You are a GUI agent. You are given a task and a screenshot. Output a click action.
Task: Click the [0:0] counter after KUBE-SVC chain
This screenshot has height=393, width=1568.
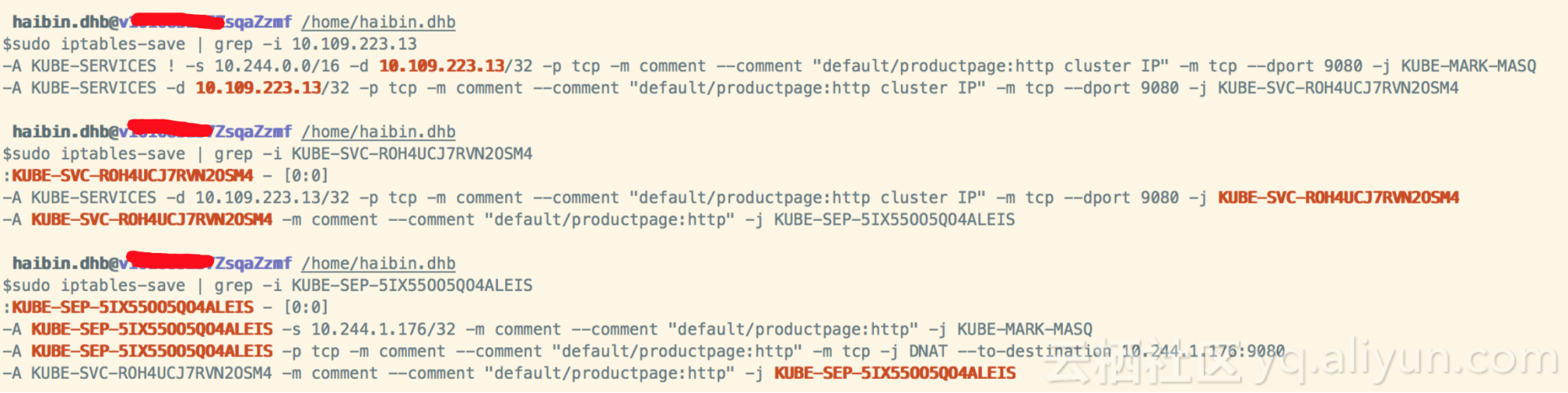click(x=306, y=175)
